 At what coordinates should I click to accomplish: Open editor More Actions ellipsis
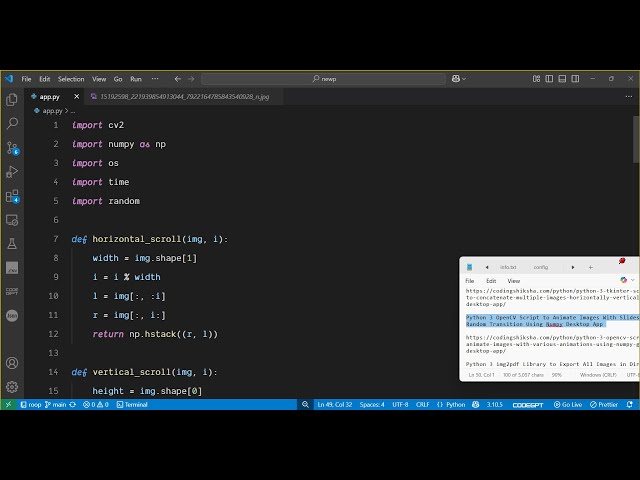coord(629,97)
